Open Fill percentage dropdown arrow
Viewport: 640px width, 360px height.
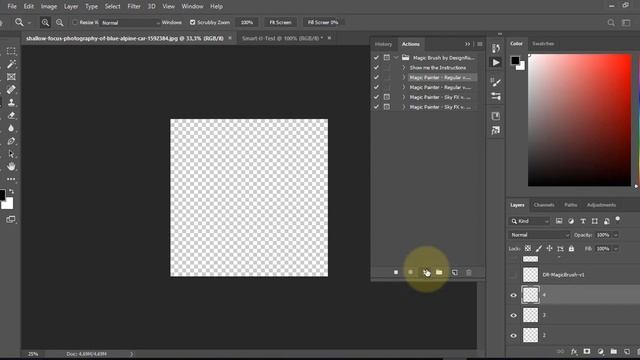(x=616, y=249)
